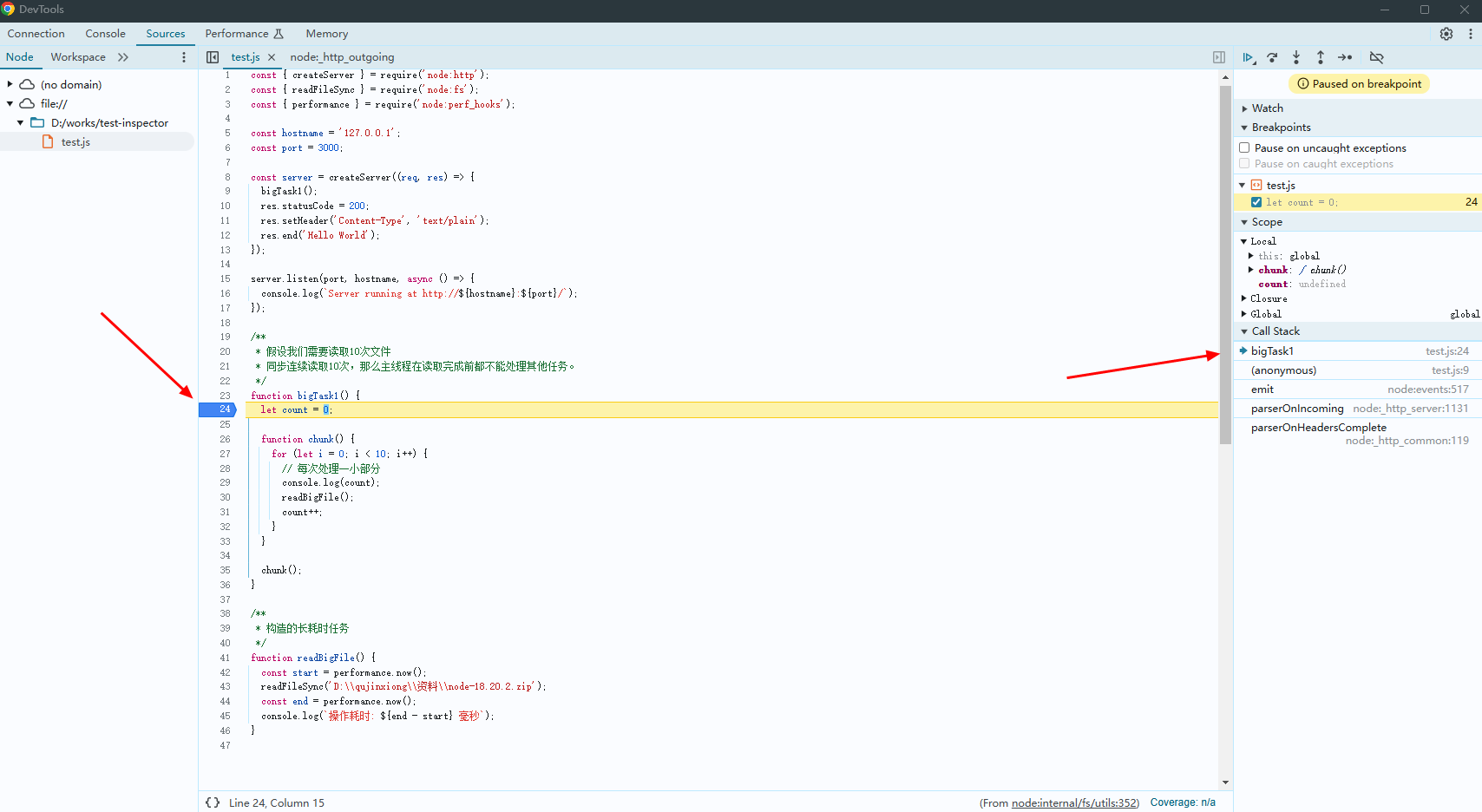Select the Node navigator tab
Image resolution: width=1482 pixels, height=812 pixels.
coord(20,57)
